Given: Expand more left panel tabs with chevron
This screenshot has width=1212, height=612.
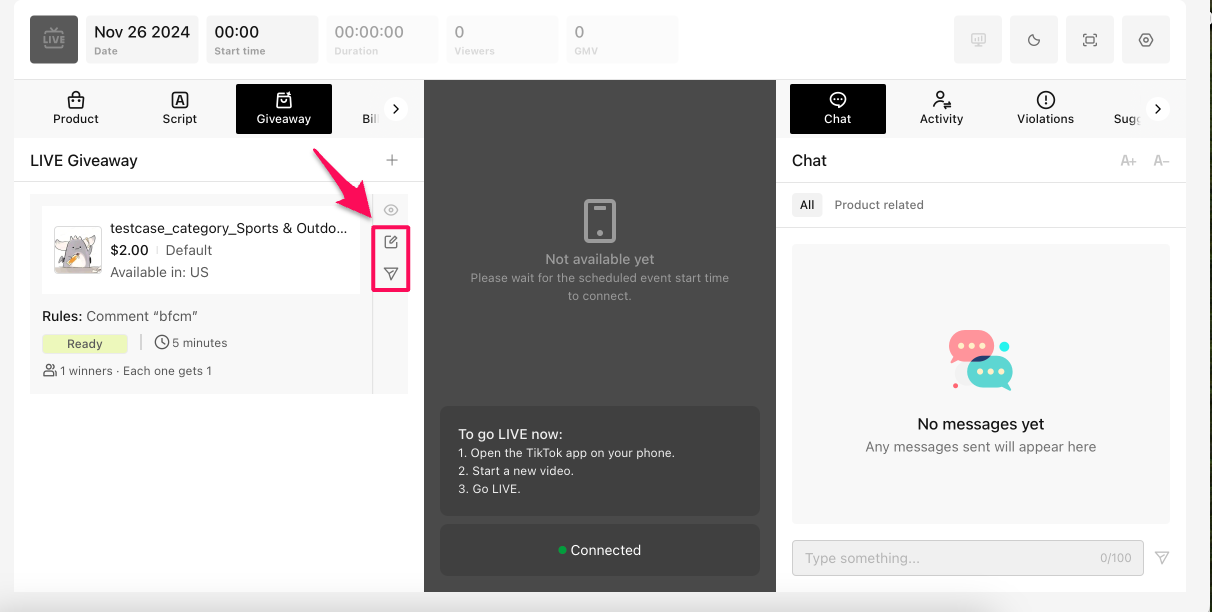Looking at the screenshot, I should coord(396,109).
